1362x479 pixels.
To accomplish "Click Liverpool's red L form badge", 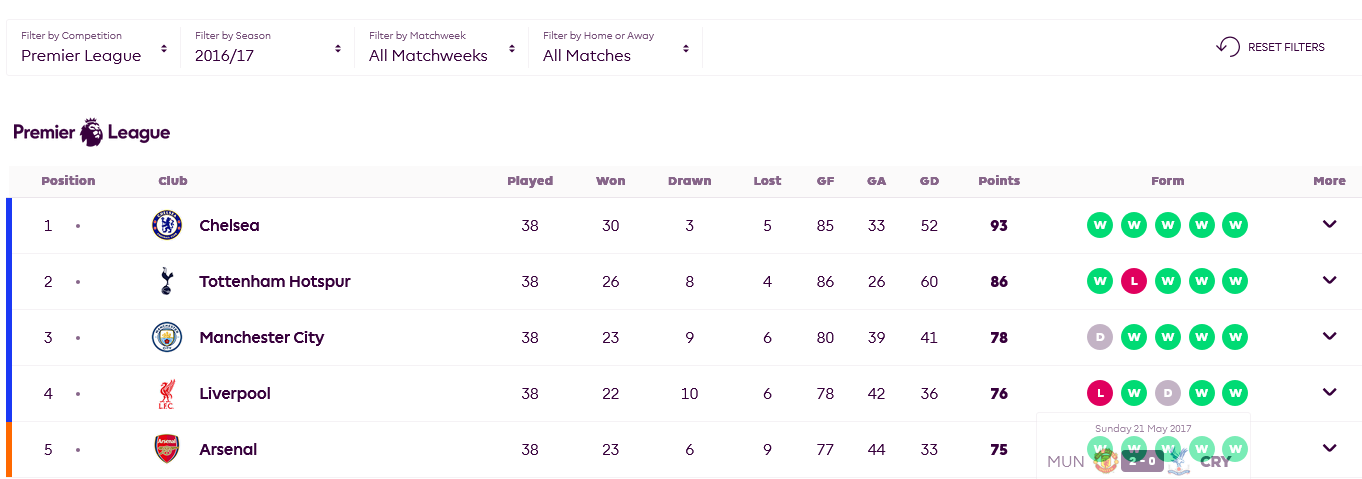I will tap(1100, 393).
